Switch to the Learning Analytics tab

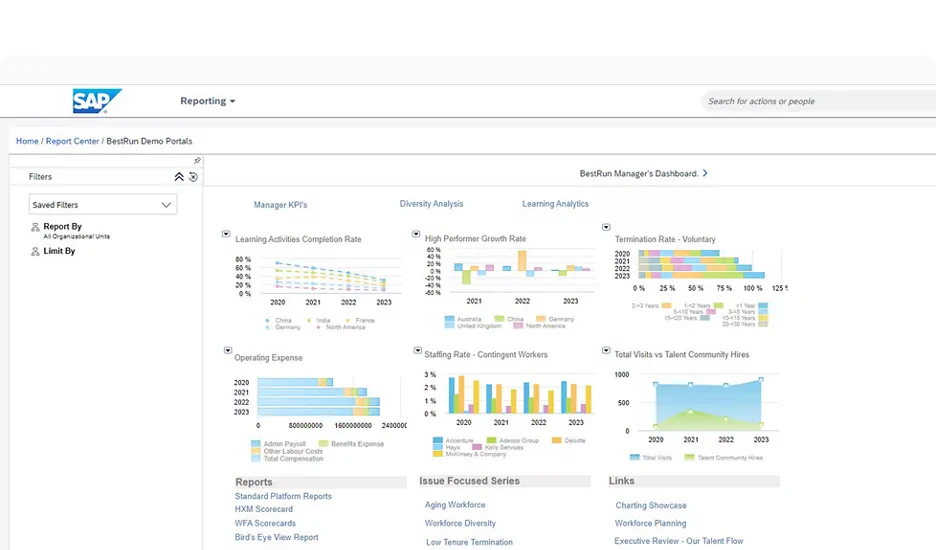(555, 204)
